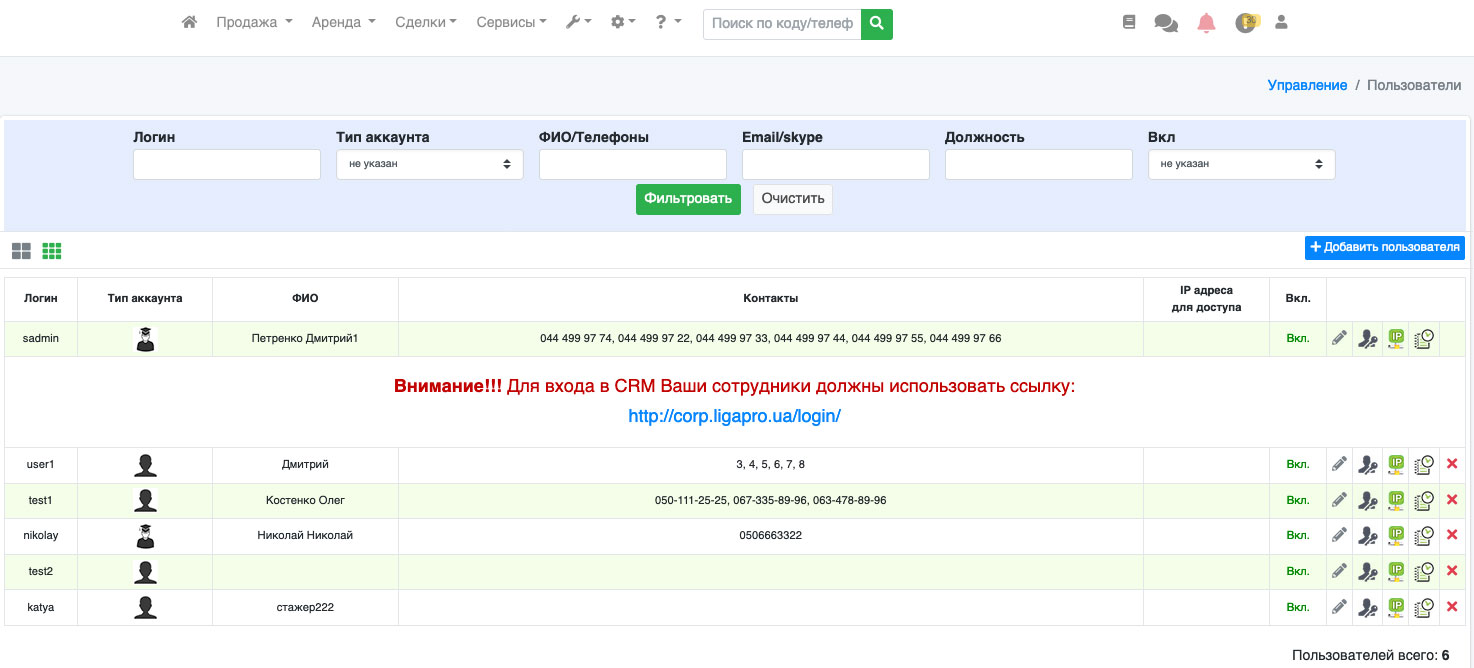Screen dimensions: 1474x668
Task: Open the Тип аккаунта dropdown filter
Action: 429,164
